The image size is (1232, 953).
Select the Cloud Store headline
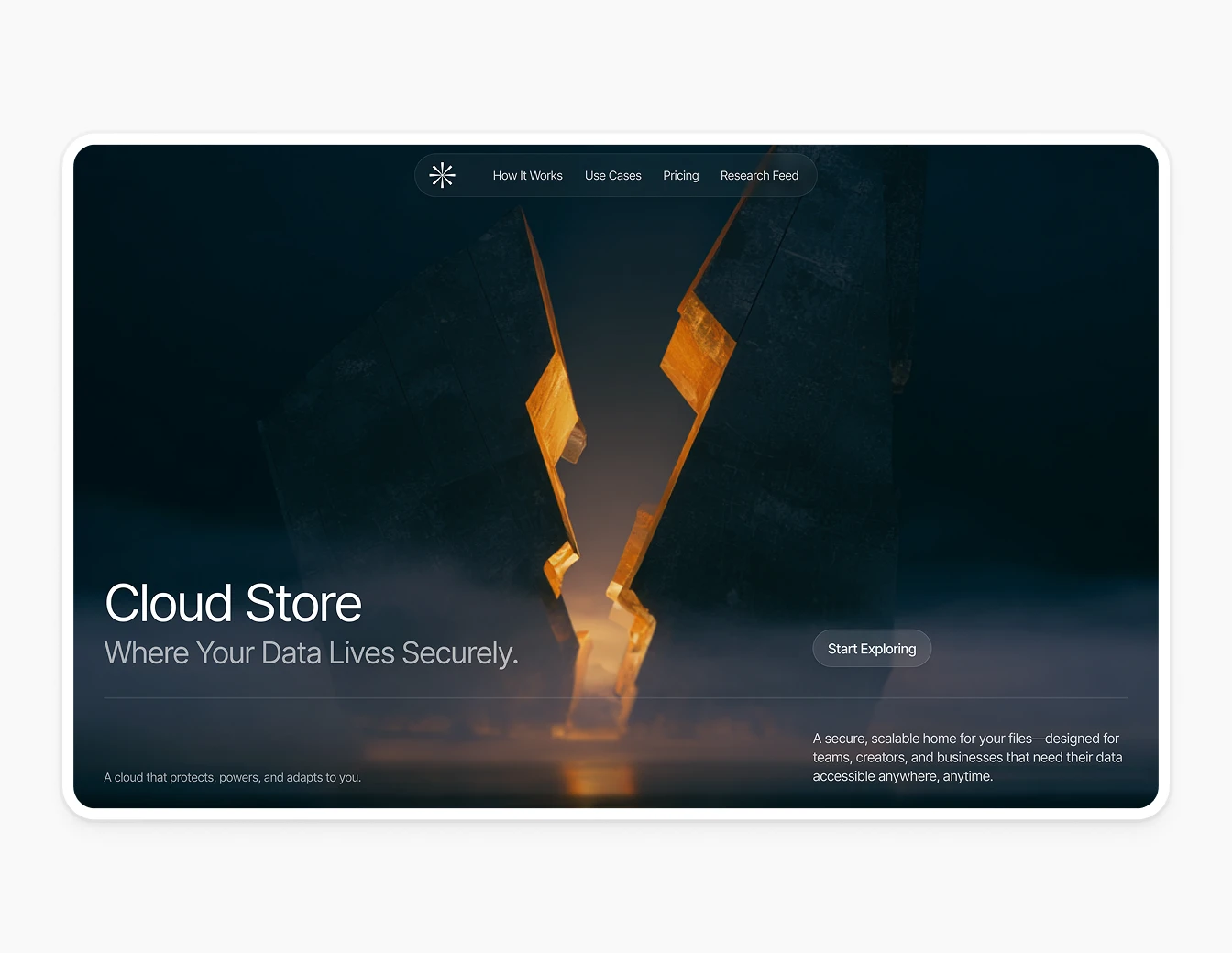(233, 603)
